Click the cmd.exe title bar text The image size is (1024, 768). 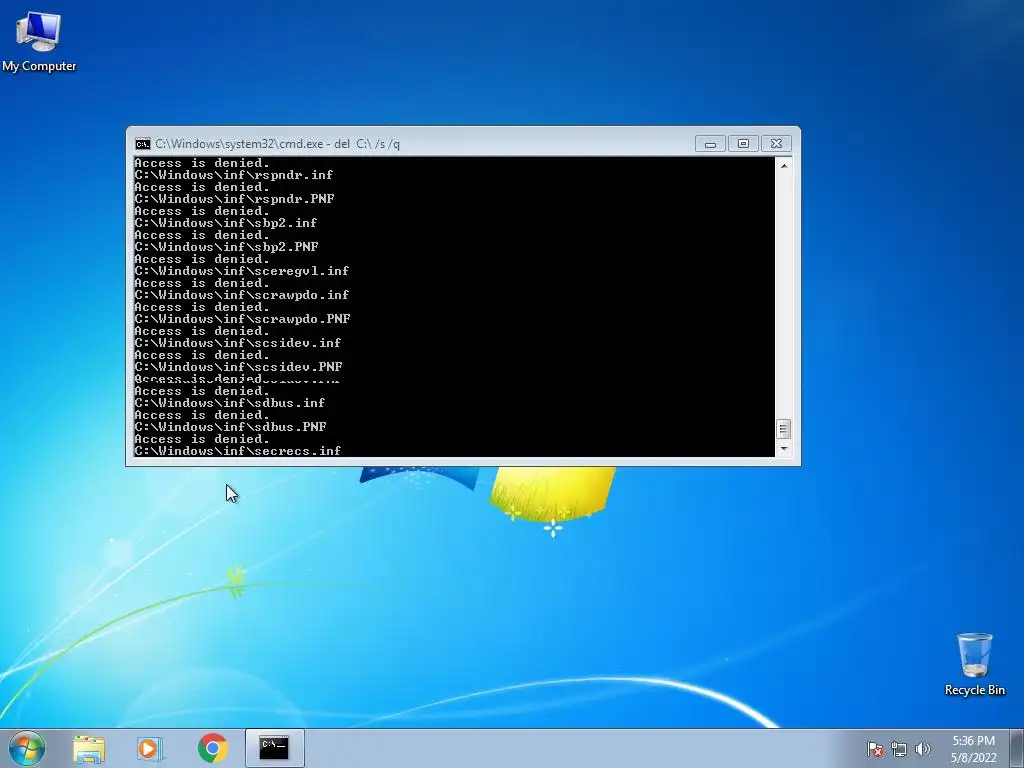278,144
